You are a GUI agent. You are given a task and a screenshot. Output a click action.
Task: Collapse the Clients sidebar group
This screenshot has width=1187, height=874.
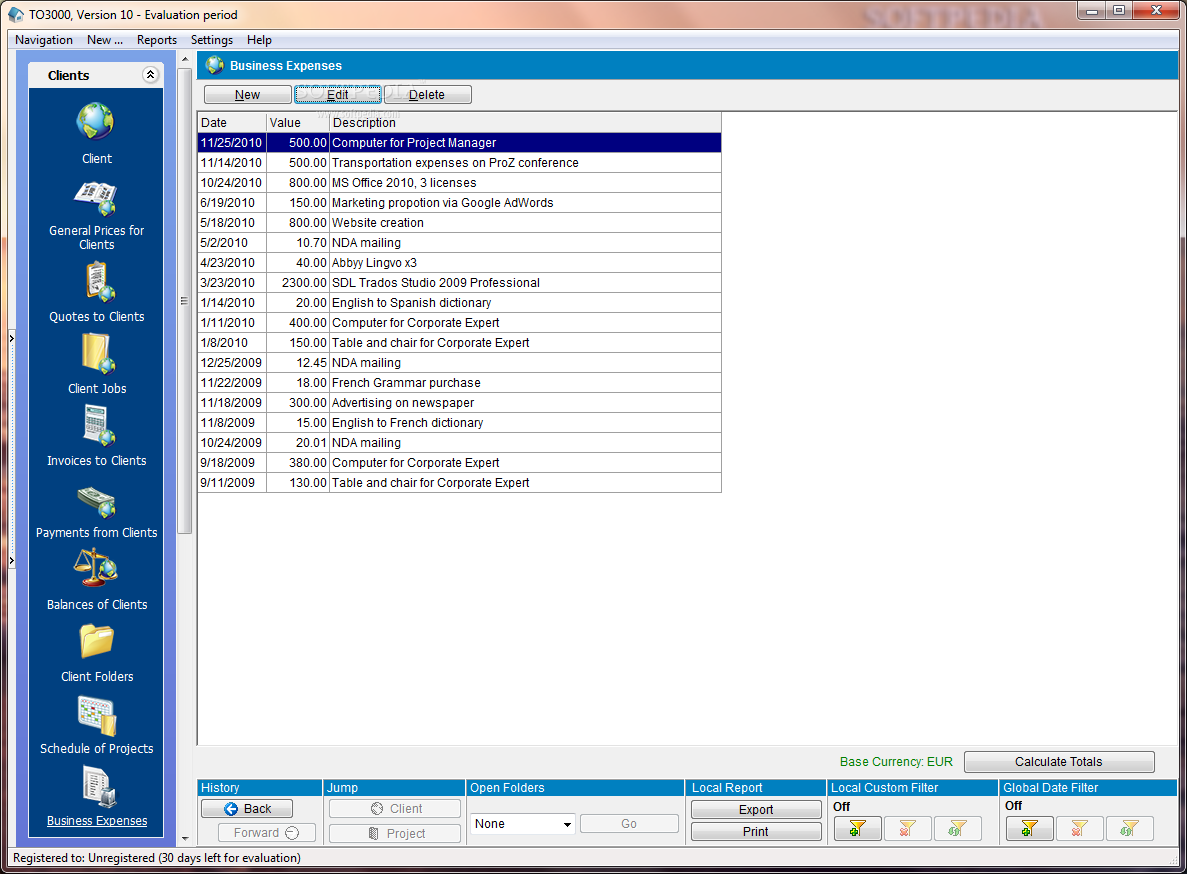click(150, 74)
